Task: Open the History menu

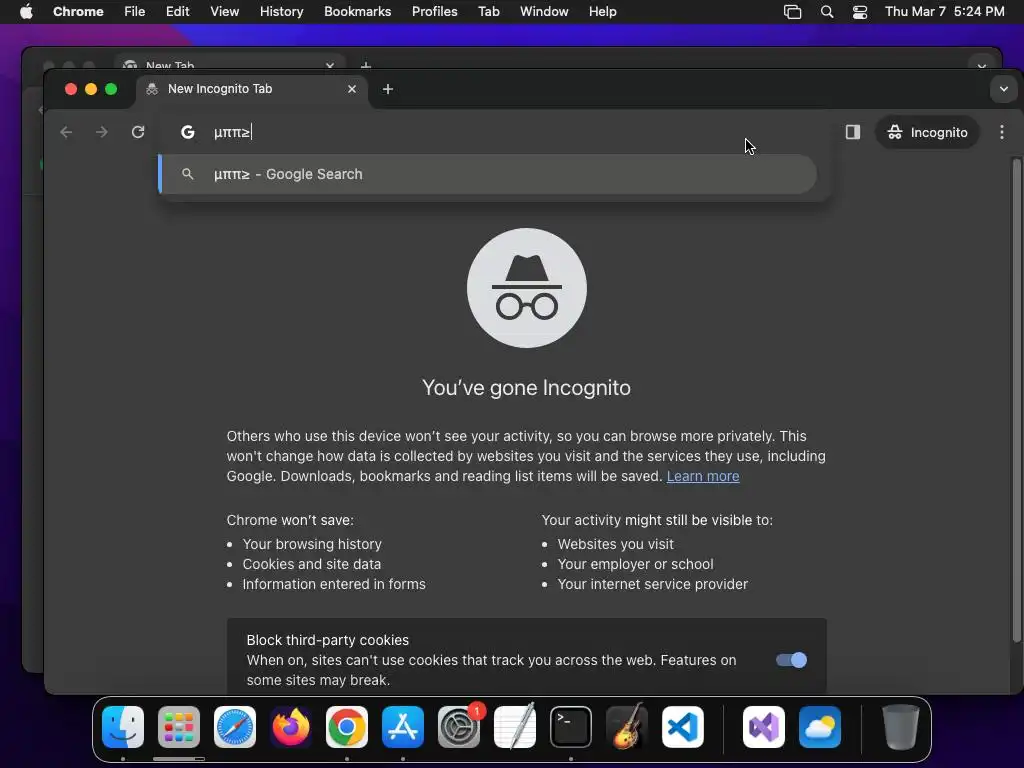Action: point(281,12)
